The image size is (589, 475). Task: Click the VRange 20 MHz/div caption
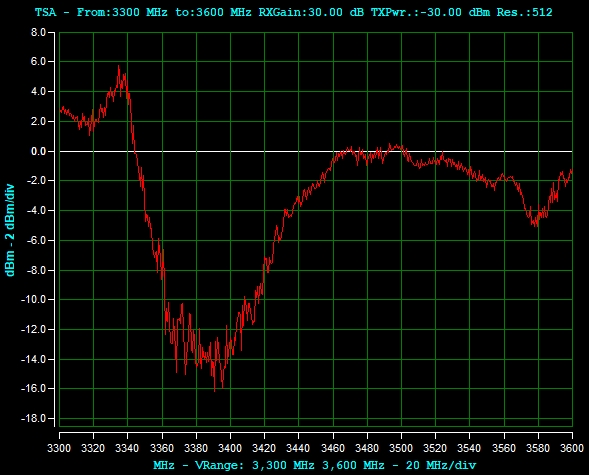coord(315,465)
